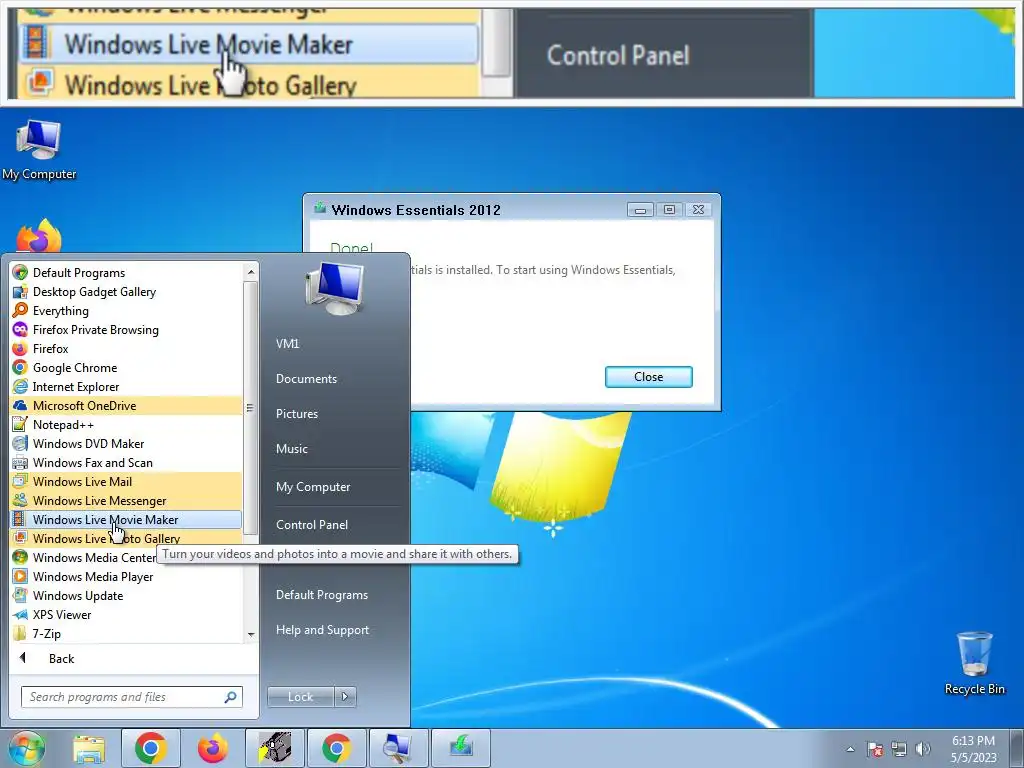Launch Windows Live Movie Maker
The height and width of the screenshot is (768, 1024).
tap(127, 520)
